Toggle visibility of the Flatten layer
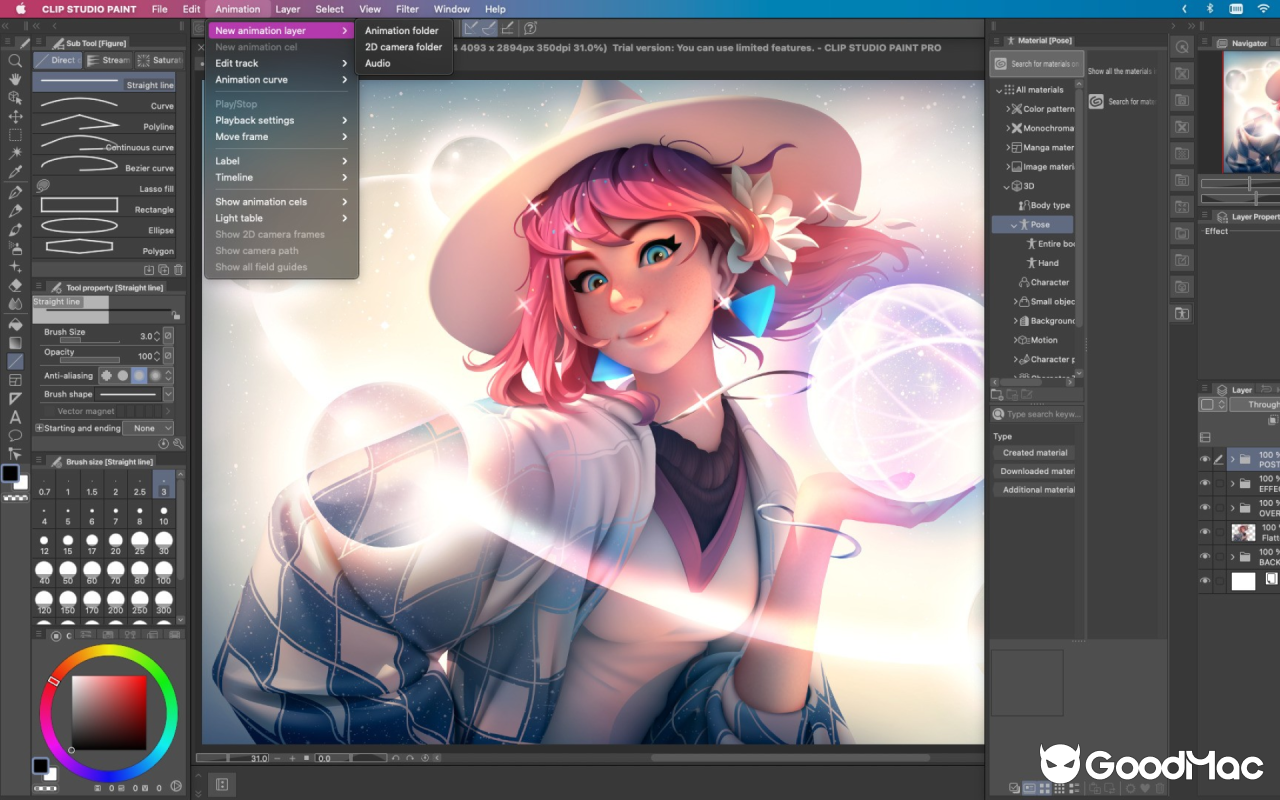Screen dimensions: 1280x800 (x=1206, y=532)
